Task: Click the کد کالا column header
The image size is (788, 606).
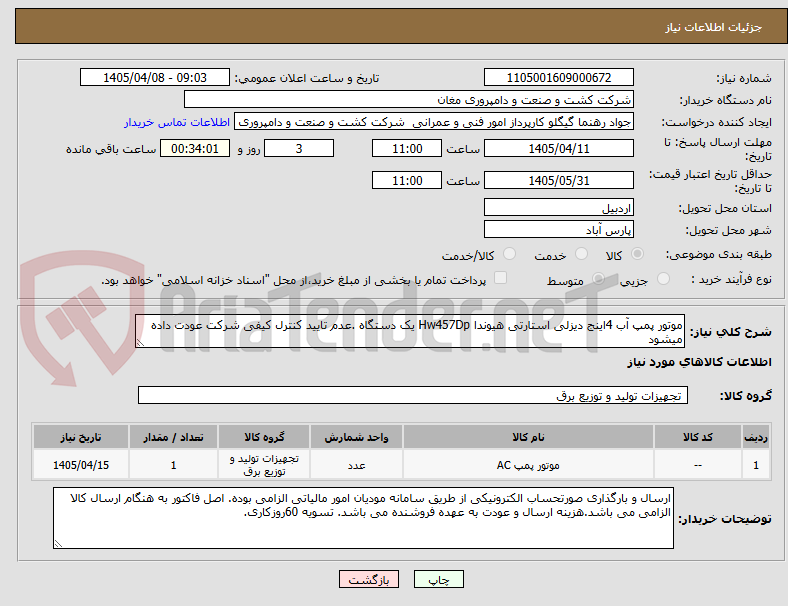Action: 698,437
